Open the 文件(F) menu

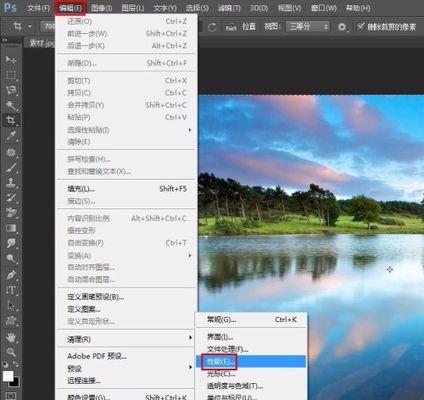(x=38, y=8)
